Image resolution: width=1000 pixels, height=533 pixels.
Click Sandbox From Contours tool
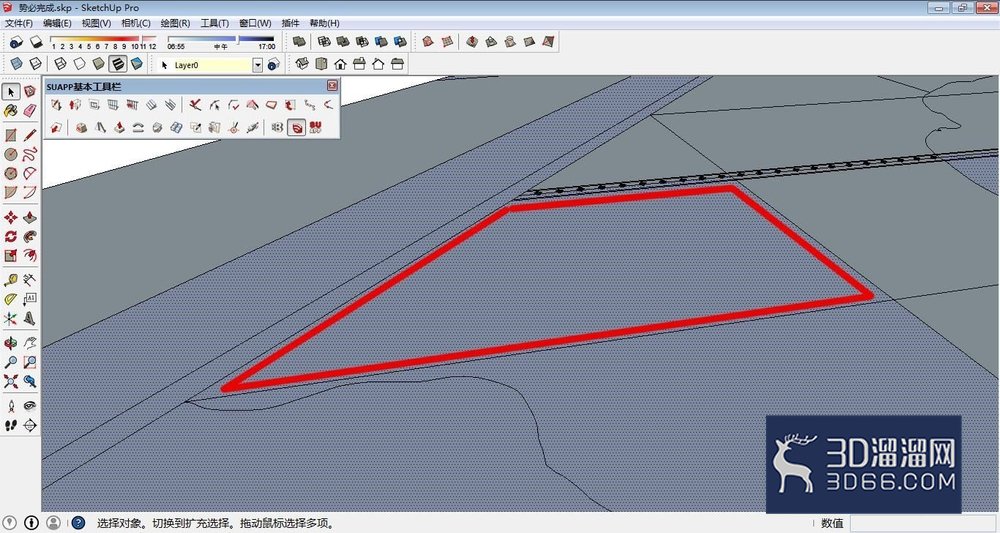click(428, 41)
